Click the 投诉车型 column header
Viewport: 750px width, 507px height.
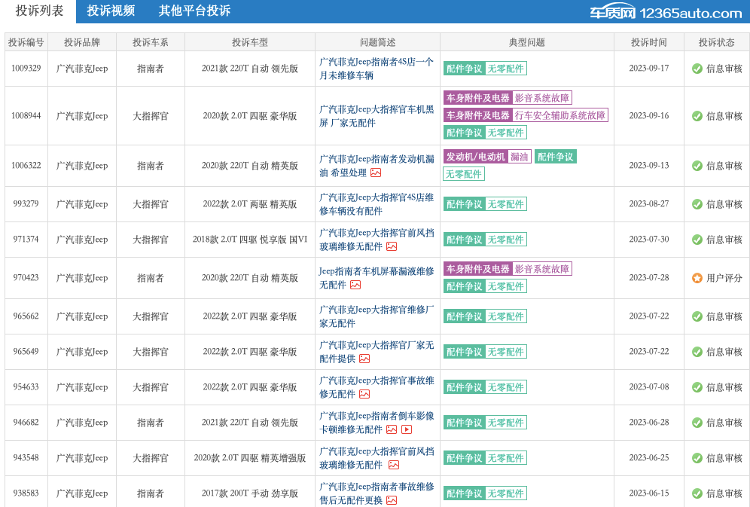(x=249, y=42)
